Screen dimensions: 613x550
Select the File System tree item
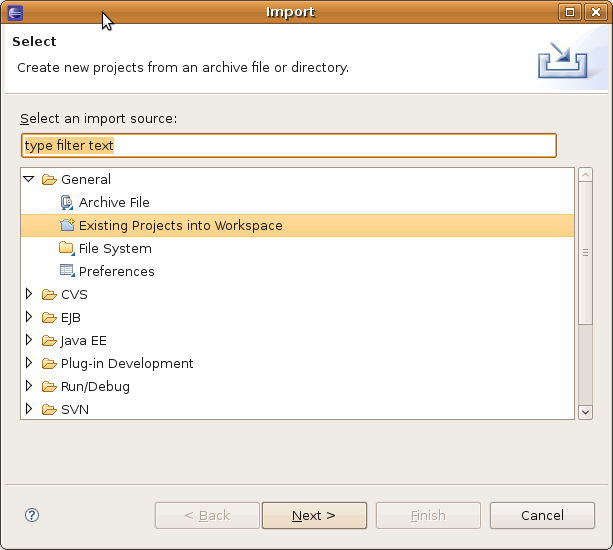(x=115, y=248)
